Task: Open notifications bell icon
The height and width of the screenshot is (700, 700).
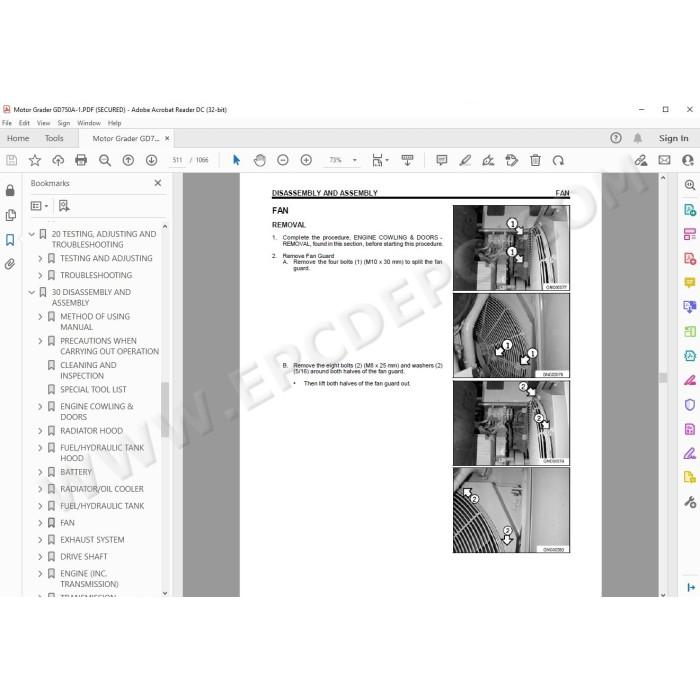Action: 638,138
